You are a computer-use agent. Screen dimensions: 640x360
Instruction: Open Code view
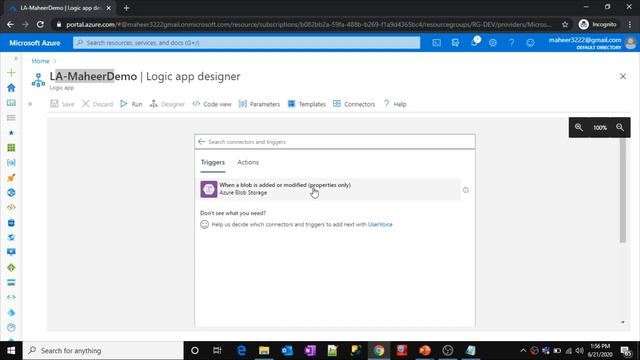coord(212,104)
